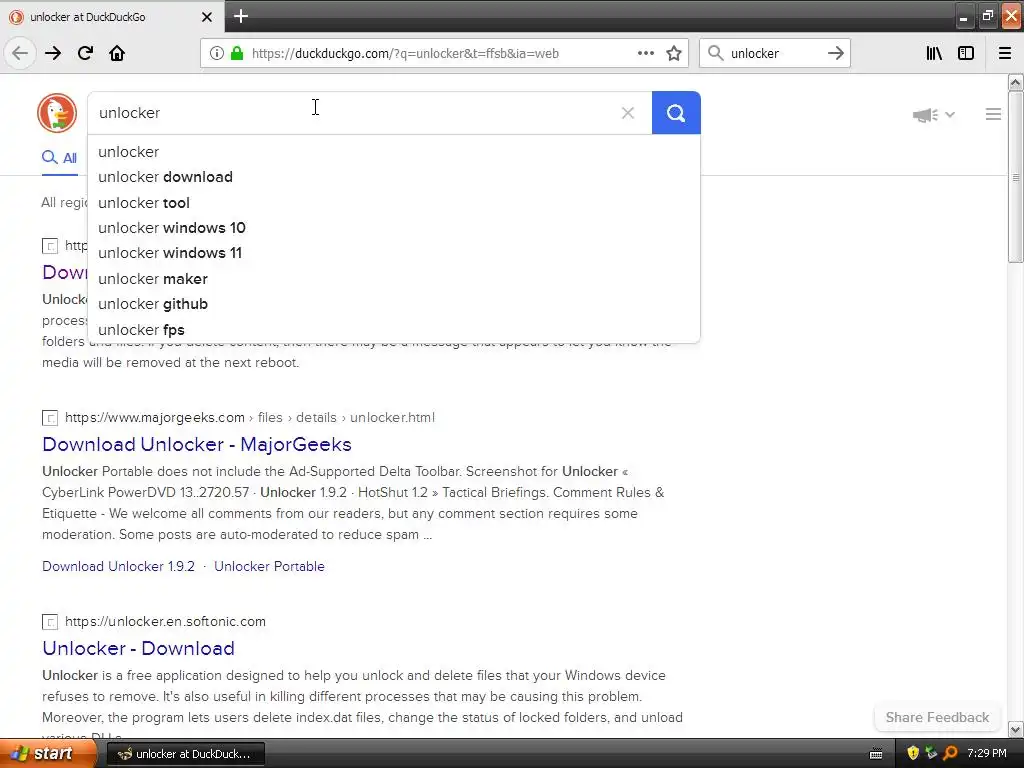The width and height of the screenshot is (1024, 768).
Task: Open Unlocker Portable sublink
Action: pyautogui.click(x=269, y=566)
